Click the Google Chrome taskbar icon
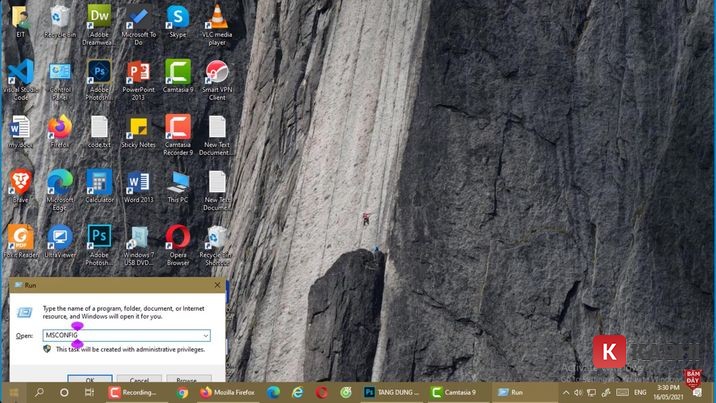This screenshot has height=403, width=716. pos(182,393)
